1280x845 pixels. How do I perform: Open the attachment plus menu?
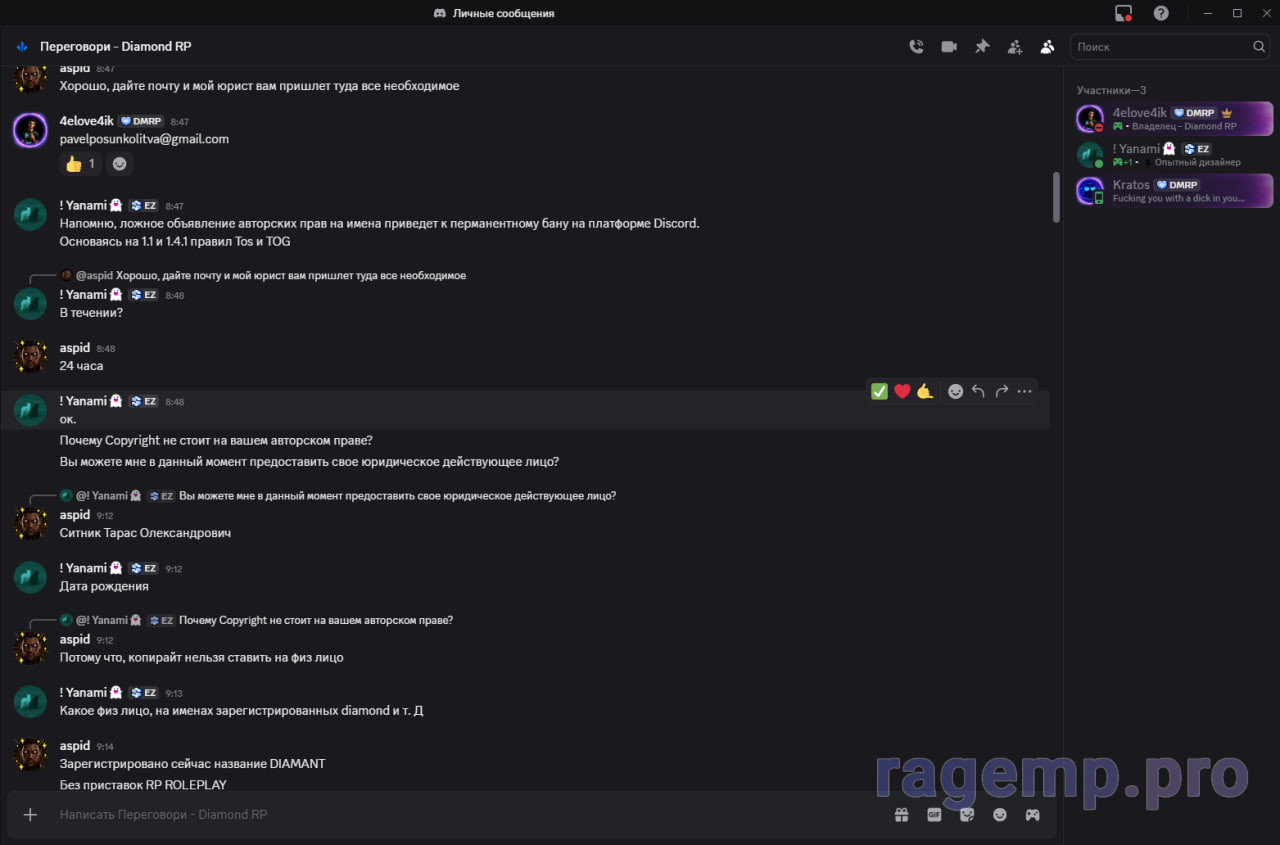(x=30, y=814)
